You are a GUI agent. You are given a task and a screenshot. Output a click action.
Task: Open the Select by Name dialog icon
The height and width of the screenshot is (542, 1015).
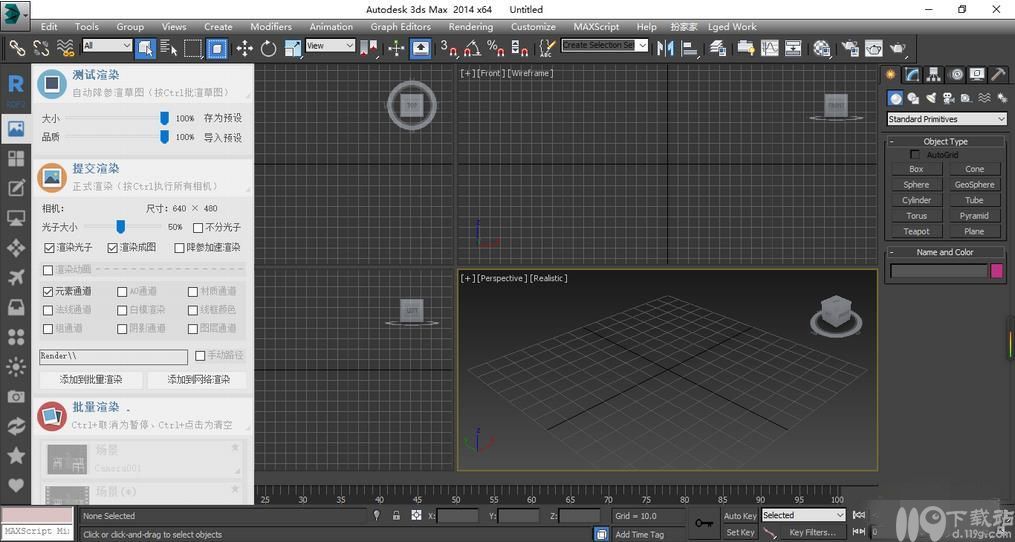pyautogui.click(x=168, y=47)
